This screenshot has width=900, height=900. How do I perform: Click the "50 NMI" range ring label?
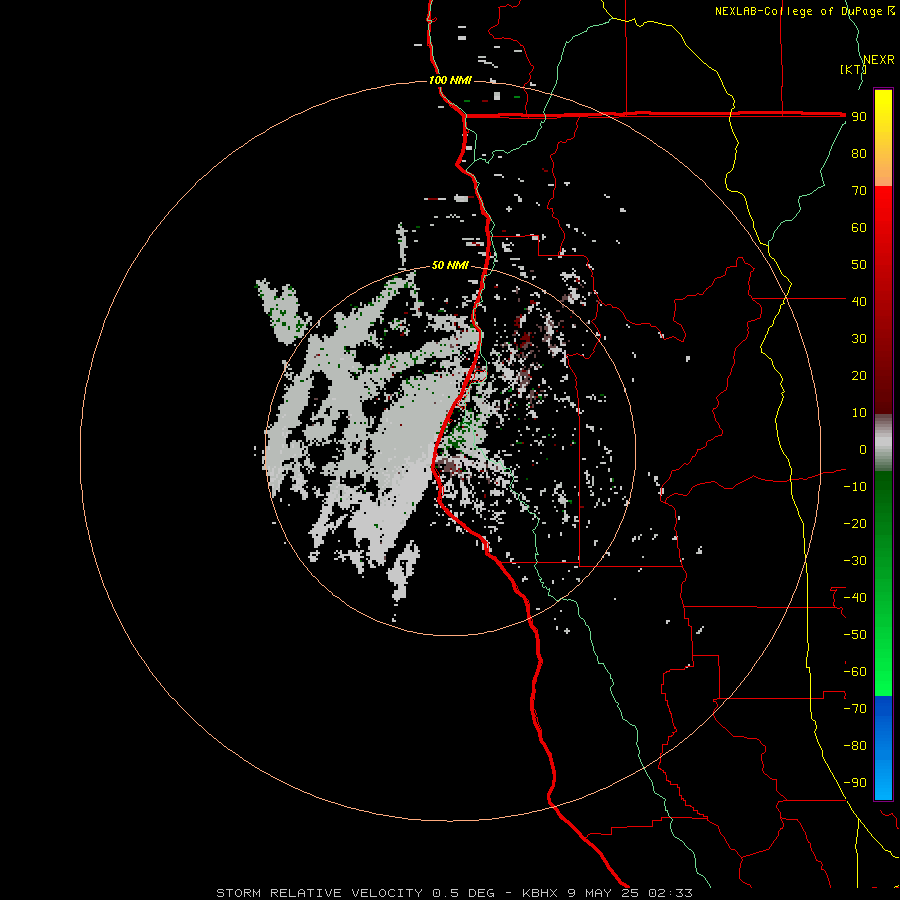click(450, 265)
